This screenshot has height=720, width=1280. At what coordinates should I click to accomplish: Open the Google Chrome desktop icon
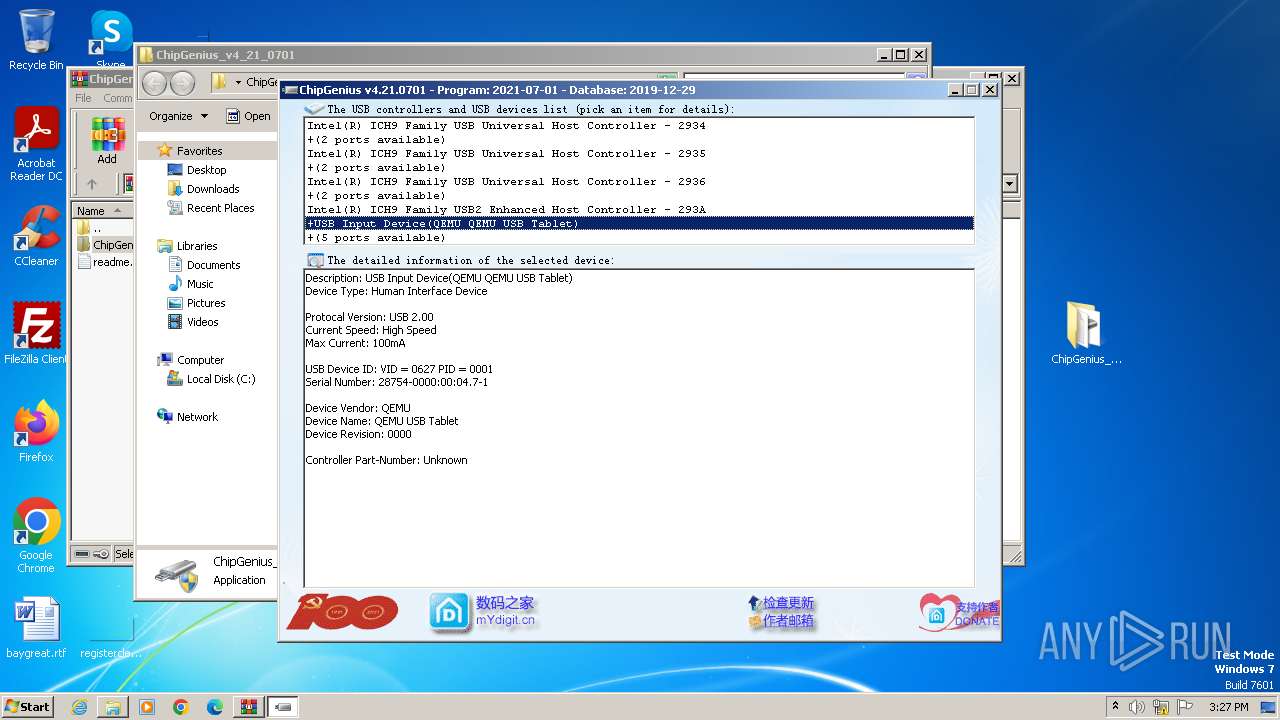tap(36, 536)
